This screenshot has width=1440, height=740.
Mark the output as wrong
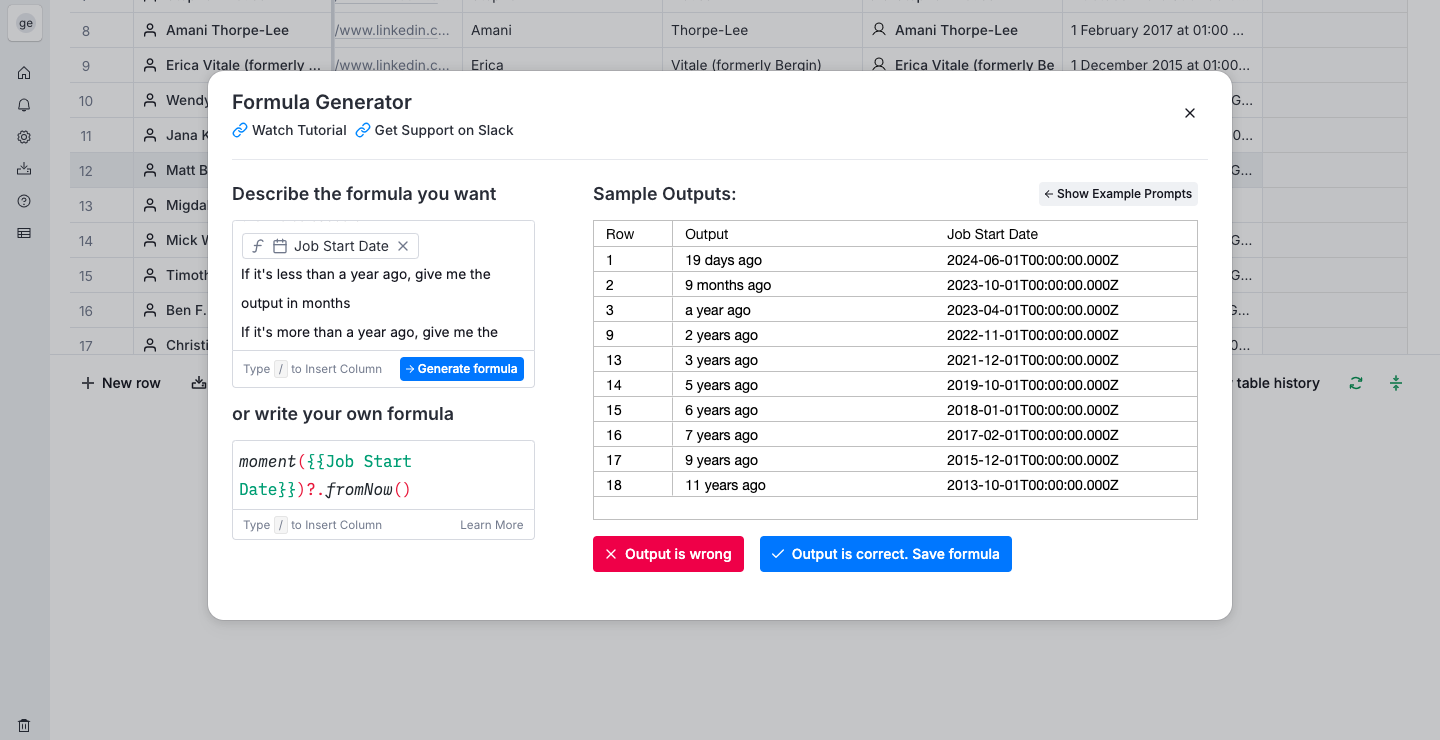pyautogui.click(x=668, y=554)
